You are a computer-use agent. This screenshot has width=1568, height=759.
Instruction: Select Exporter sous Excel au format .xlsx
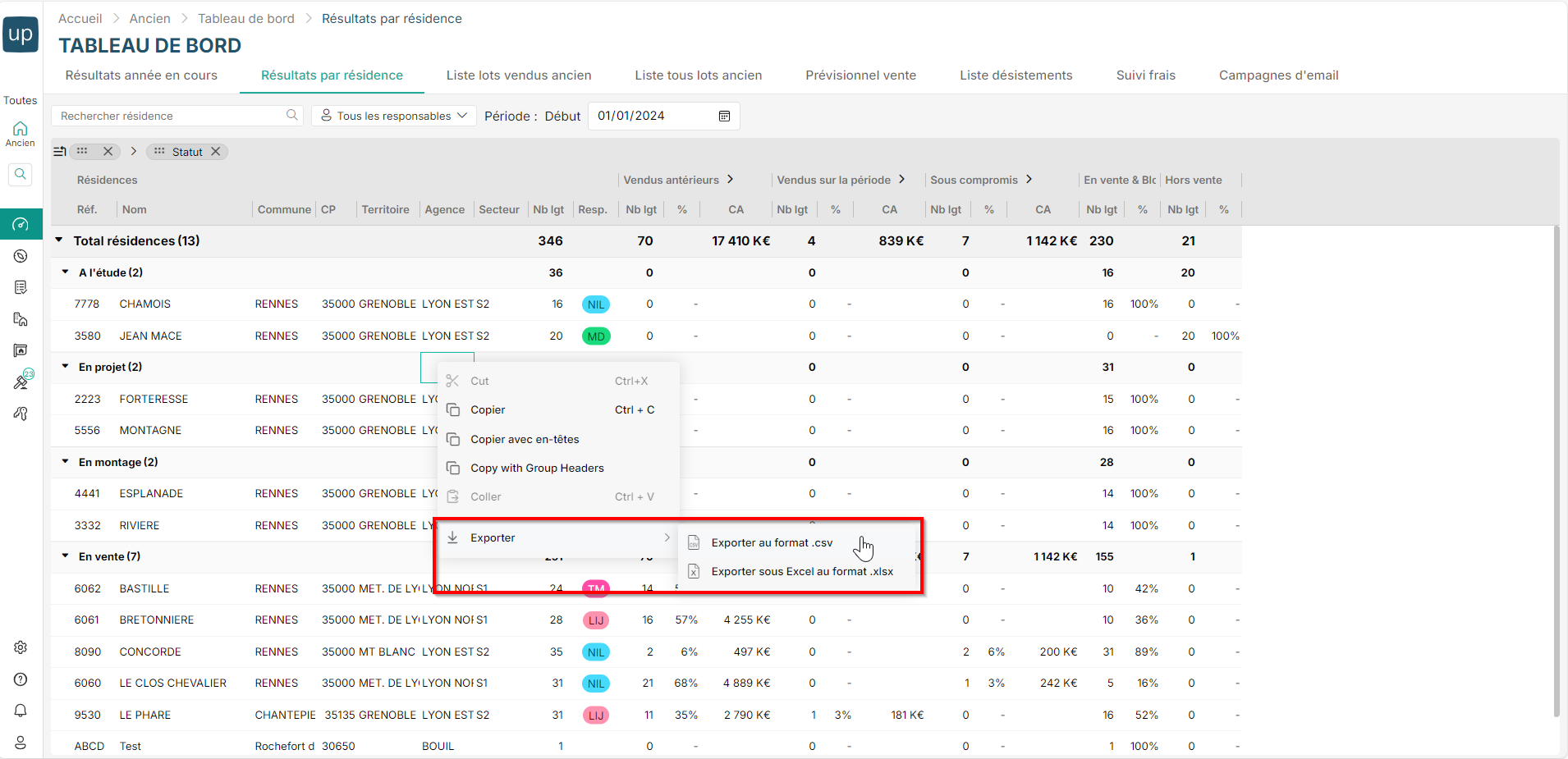[x=801, y=571]
